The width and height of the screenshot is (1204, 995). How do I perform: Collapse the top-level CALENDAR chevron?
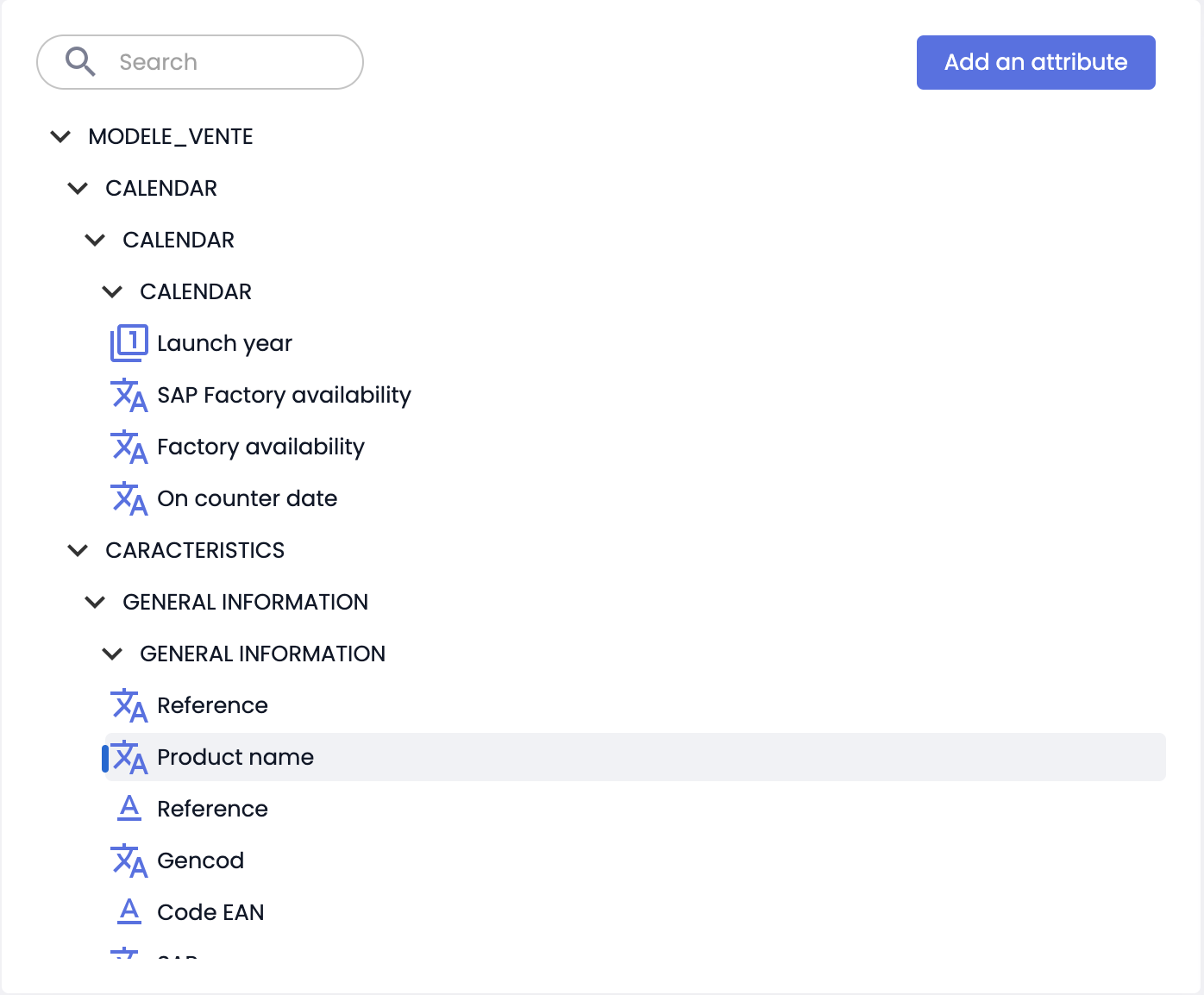click(78, 188)
